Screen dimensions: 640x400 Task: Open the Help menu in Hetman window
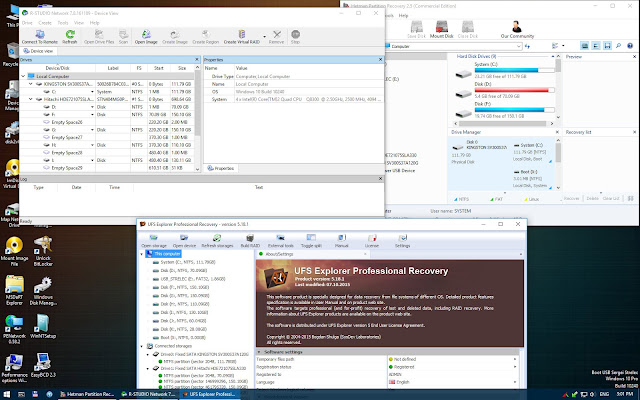coord(403,16)
